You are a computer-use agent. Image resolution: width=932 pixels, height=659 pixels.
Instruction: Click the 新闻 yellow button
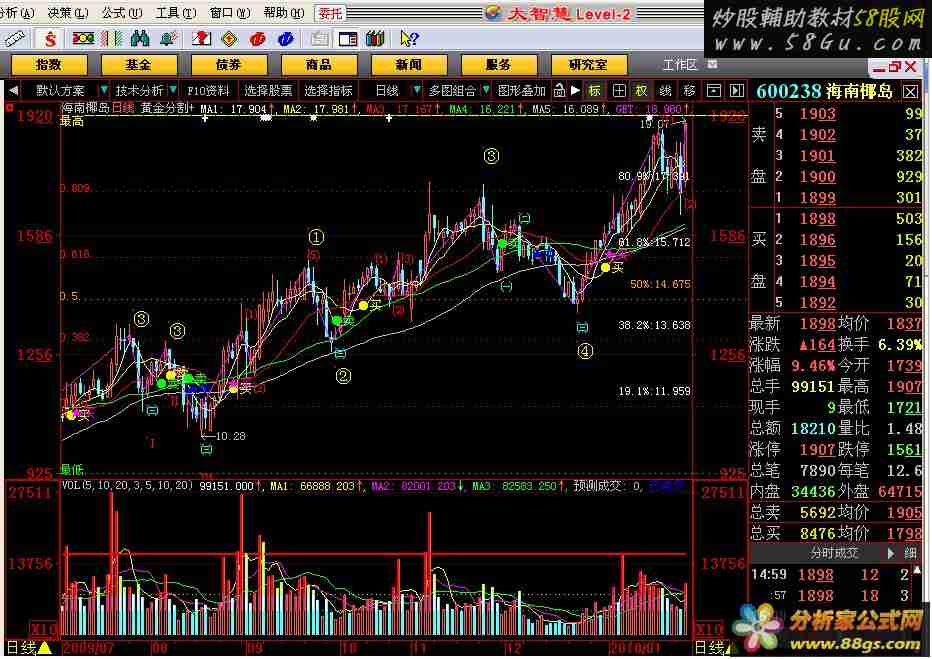[409, 64]
